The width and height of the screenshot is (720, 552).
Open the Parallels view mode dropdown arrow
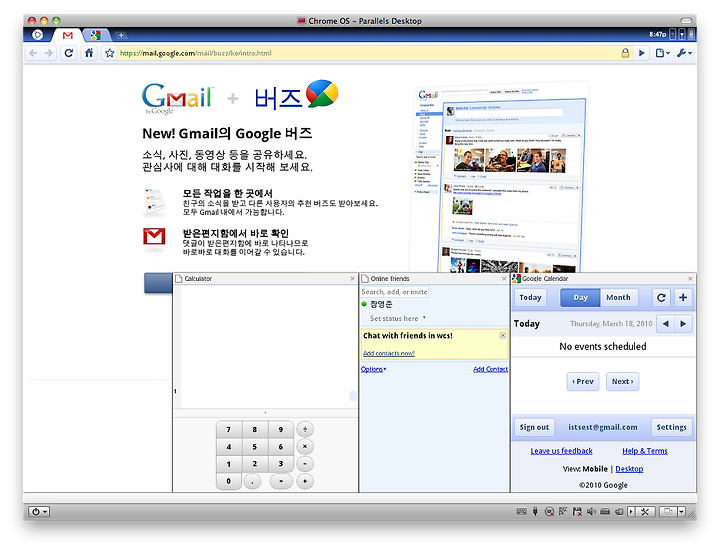[x=681, y=512]
